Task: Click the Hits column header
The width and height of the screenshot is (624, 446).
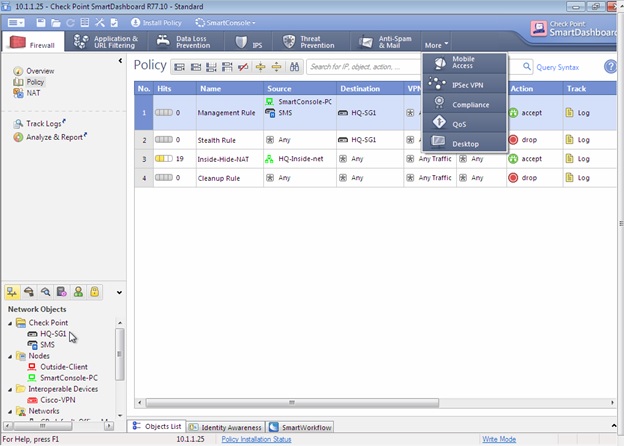Action: click(175, 88)
